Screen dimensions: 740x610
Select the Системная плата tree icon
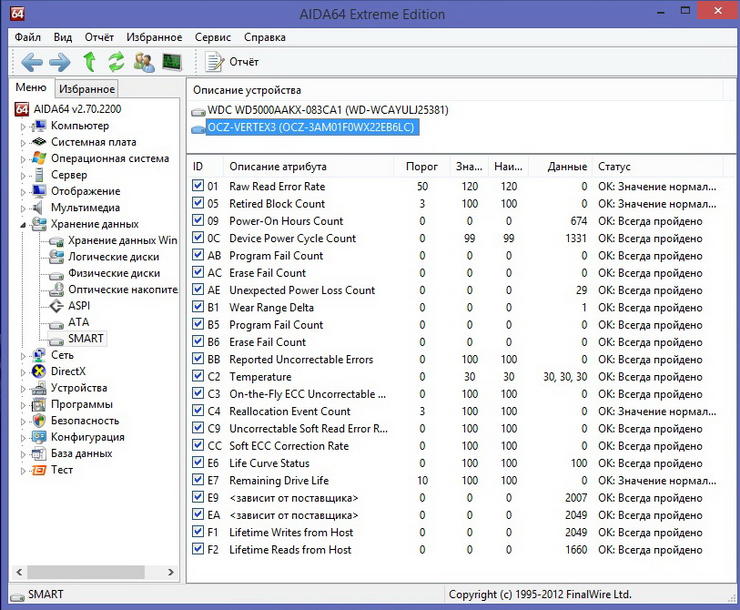tap(39, 142)
